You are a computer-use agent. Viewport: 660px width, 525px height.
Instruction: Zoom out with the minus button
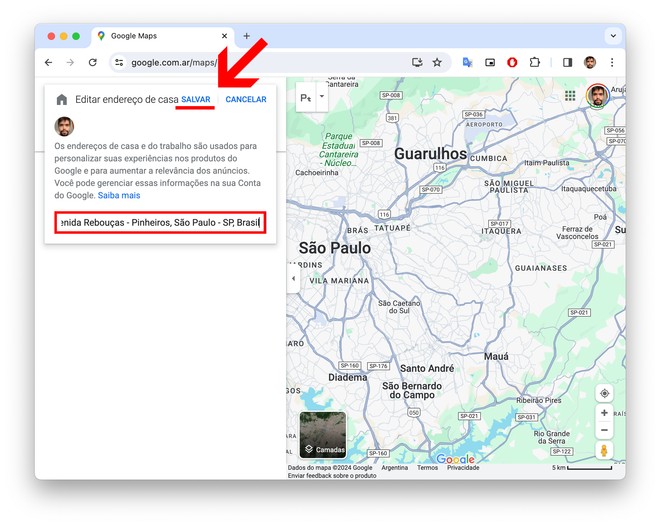tap(604, 430)
